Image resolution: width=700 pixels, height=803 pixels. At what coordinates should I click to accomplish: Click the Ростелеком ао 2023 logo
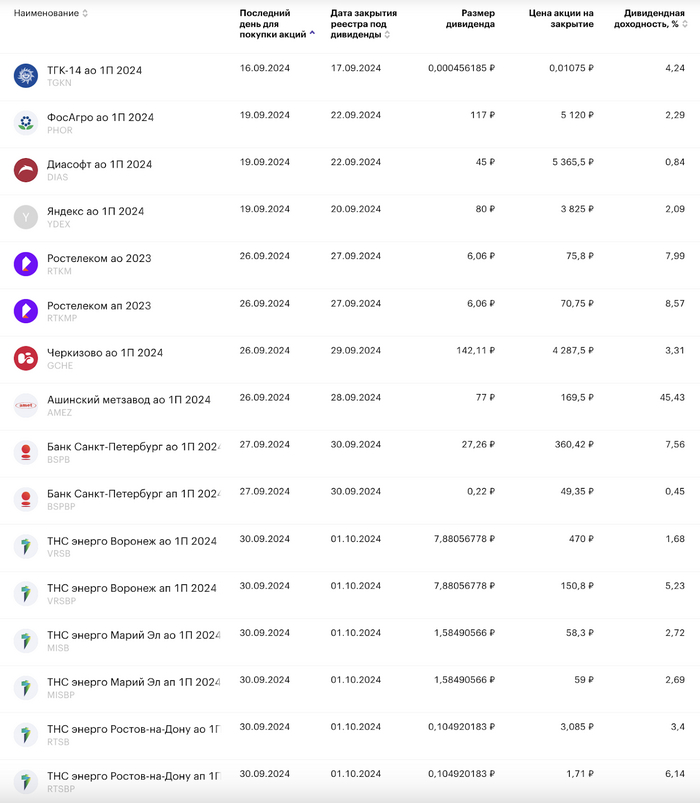pos(25,263)
